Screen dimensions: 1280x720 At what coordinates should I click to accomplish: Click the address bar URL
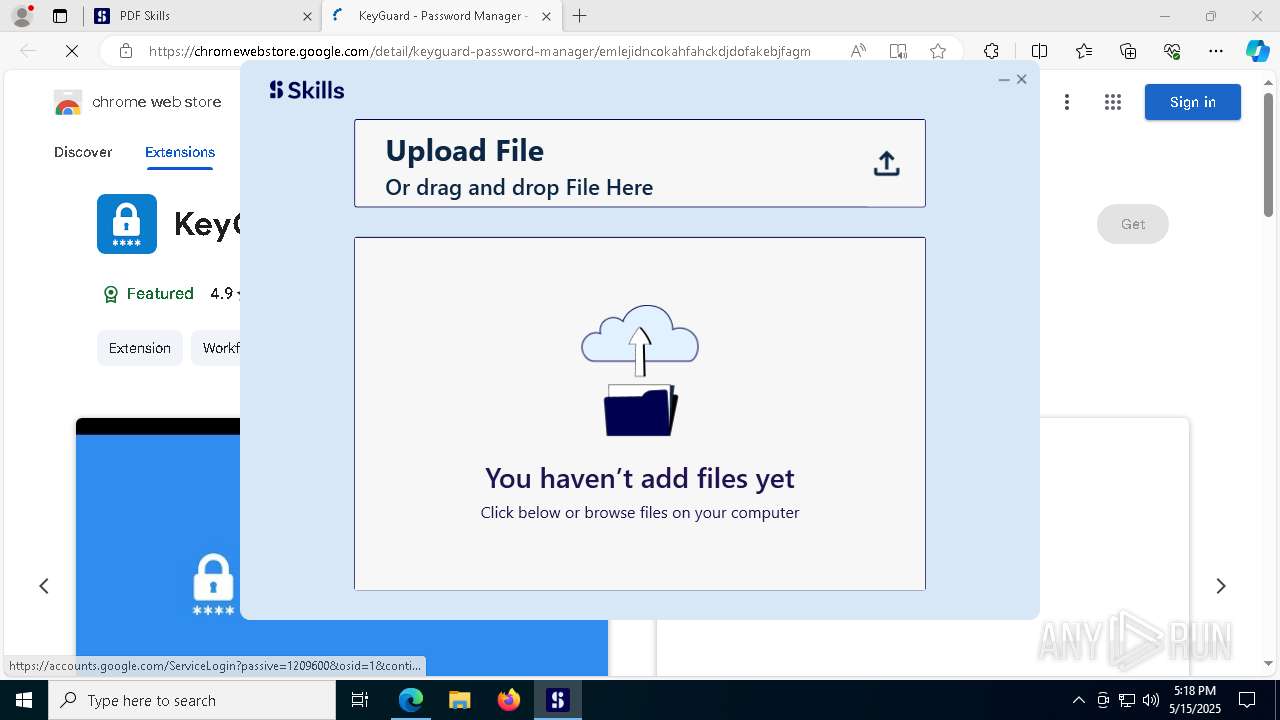click(x=480, y=51)
